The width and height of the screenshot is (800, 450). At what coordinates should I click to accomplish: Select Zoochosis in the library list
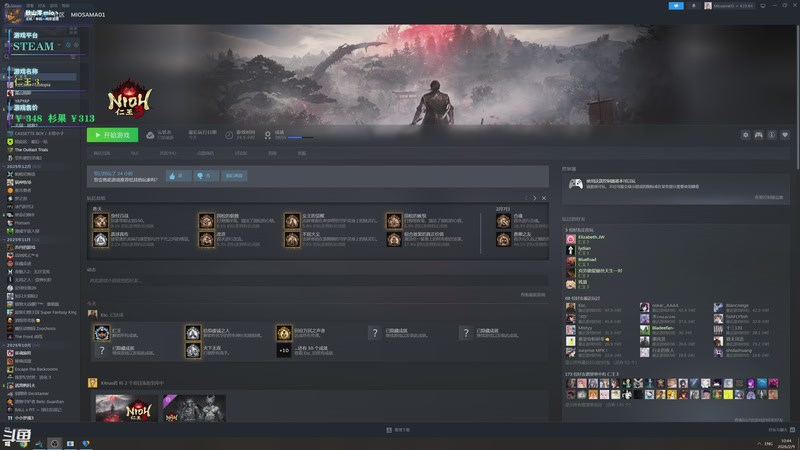(x=36, y=329)
